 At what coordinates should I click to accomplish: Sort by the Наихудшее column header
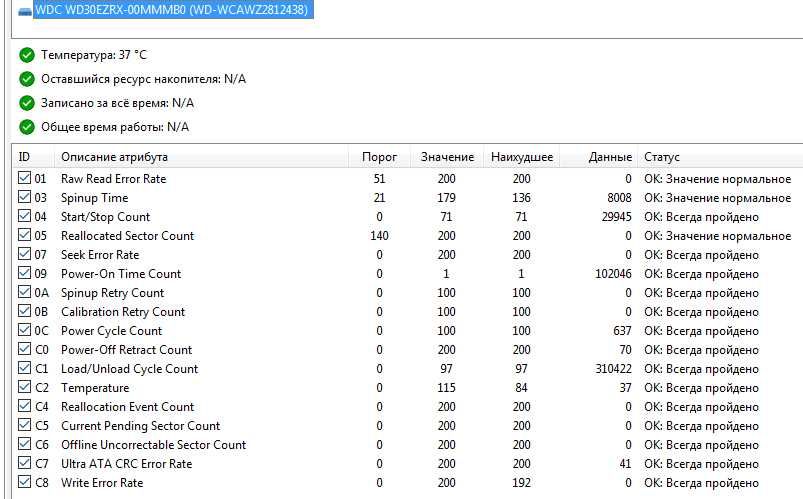522,157
